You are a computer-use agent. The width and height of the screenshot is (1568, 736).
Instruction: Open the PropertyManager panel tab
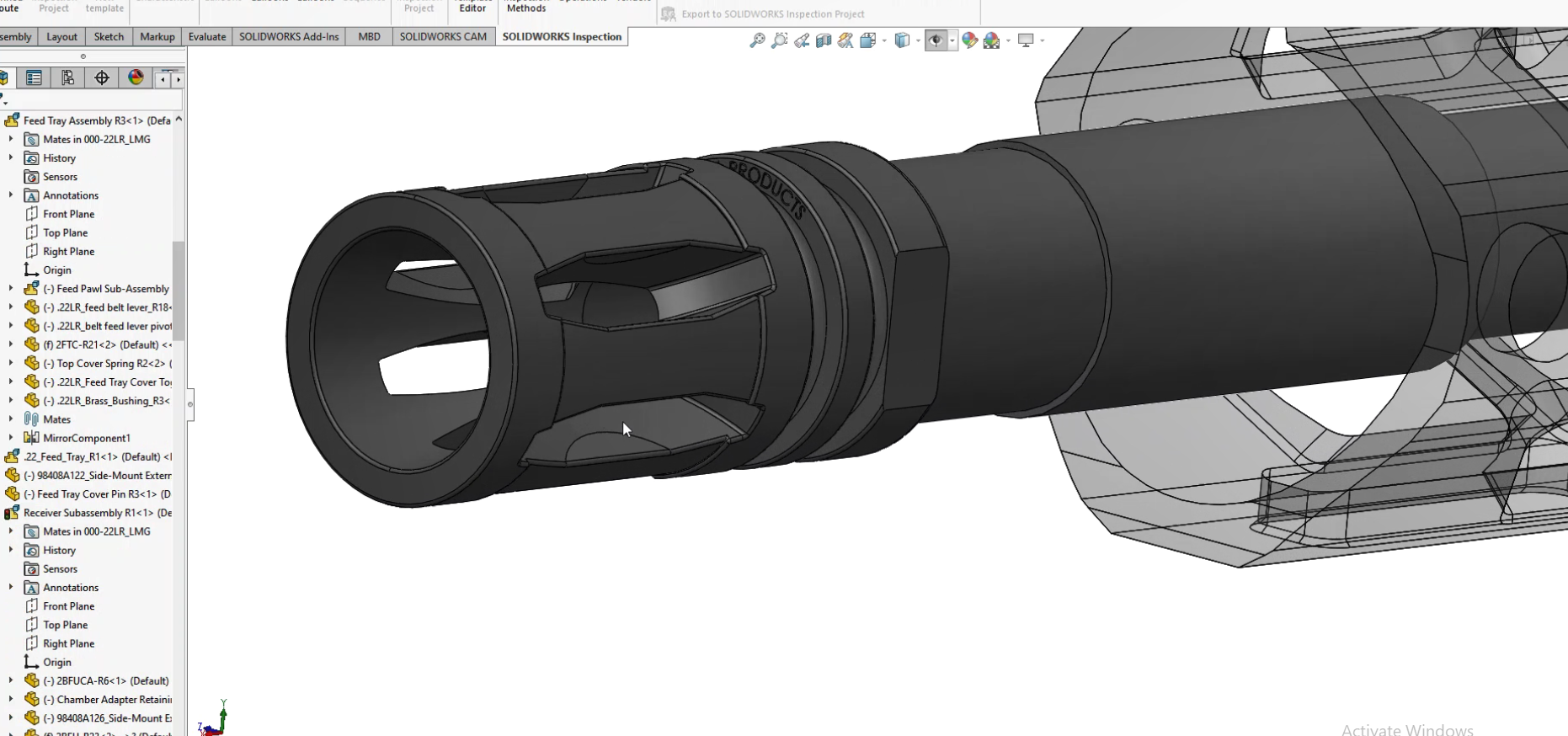click(x=34, y=78)
